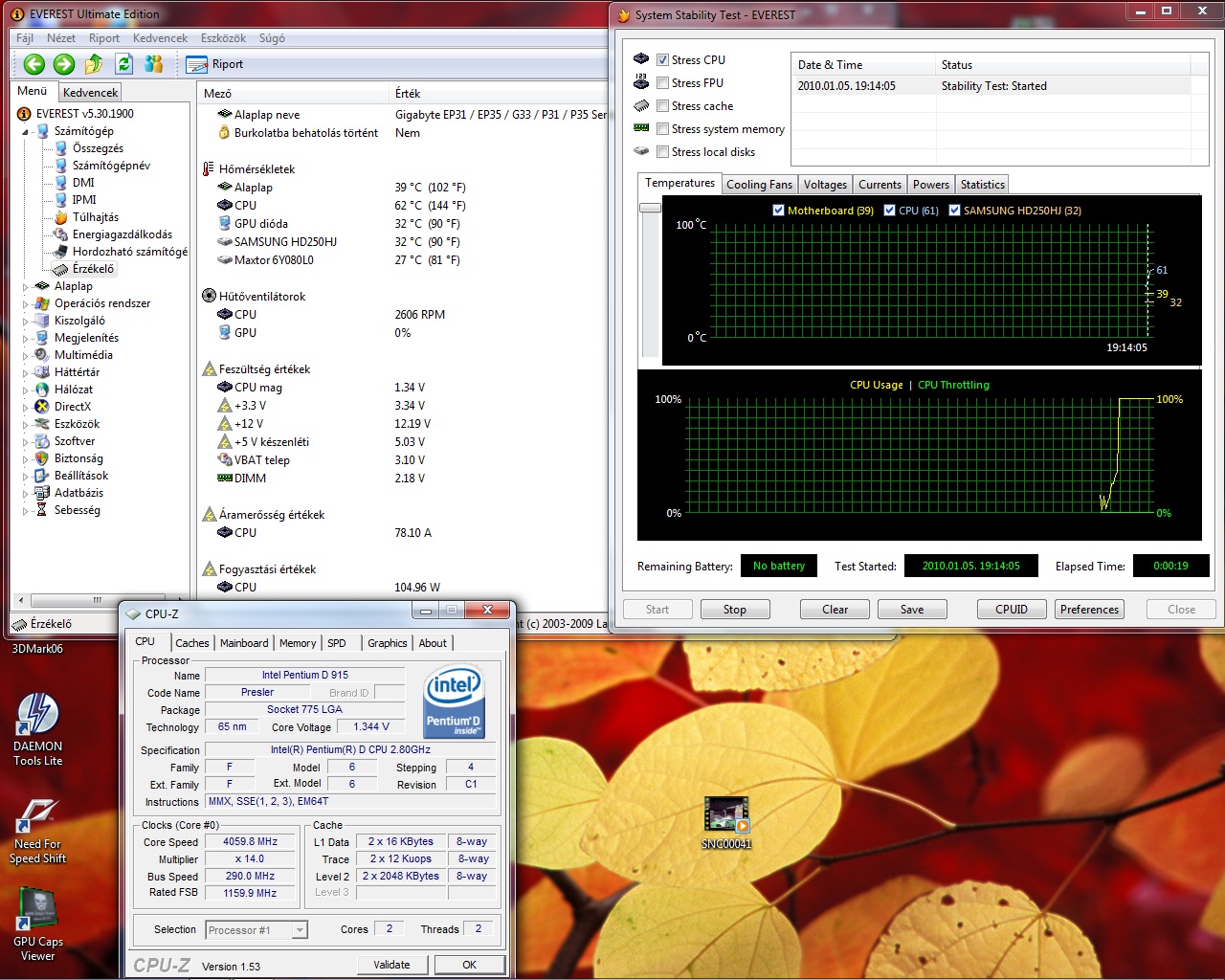
Task: Click the green Back arrow in EVEREST toolbar
Action: 34,64
